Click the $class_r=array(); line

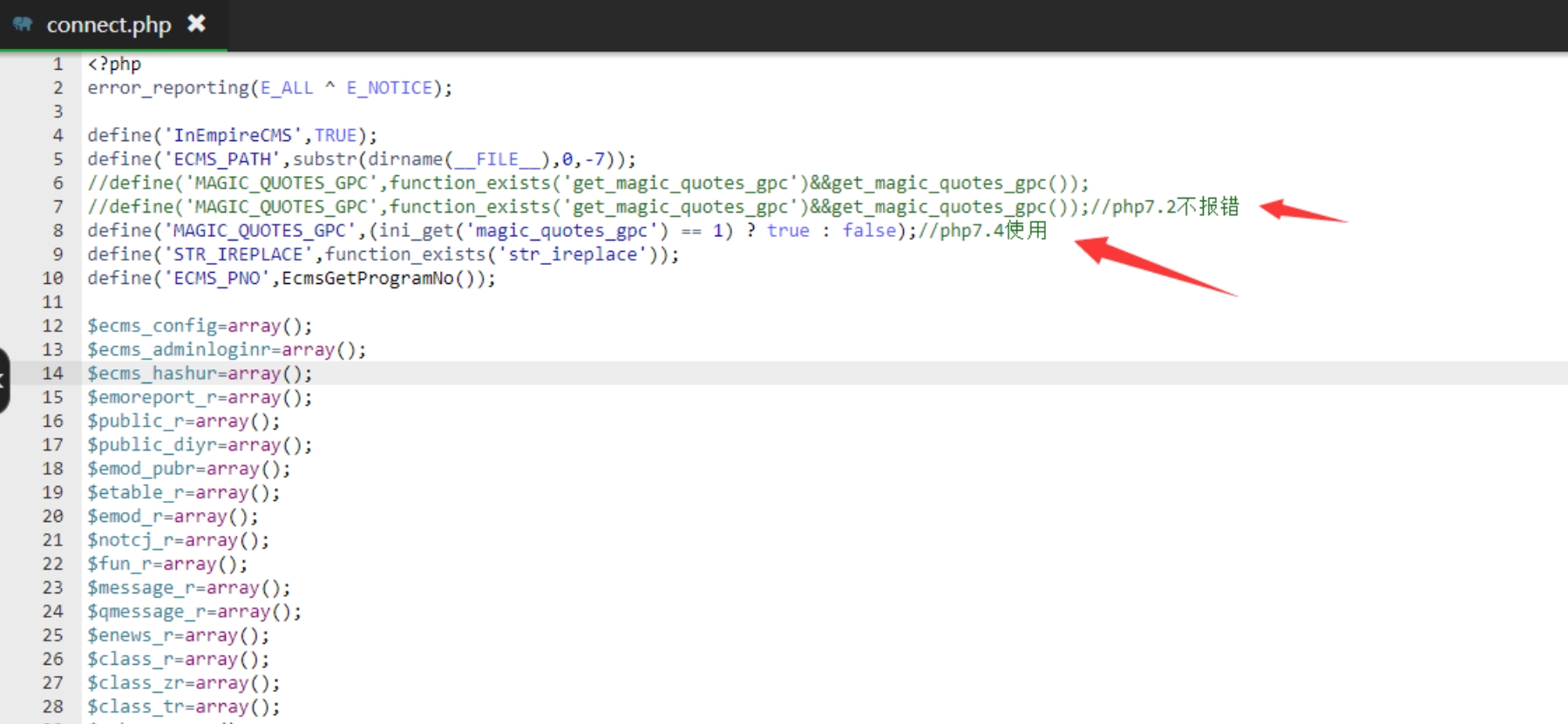click(x=179, y=659)
